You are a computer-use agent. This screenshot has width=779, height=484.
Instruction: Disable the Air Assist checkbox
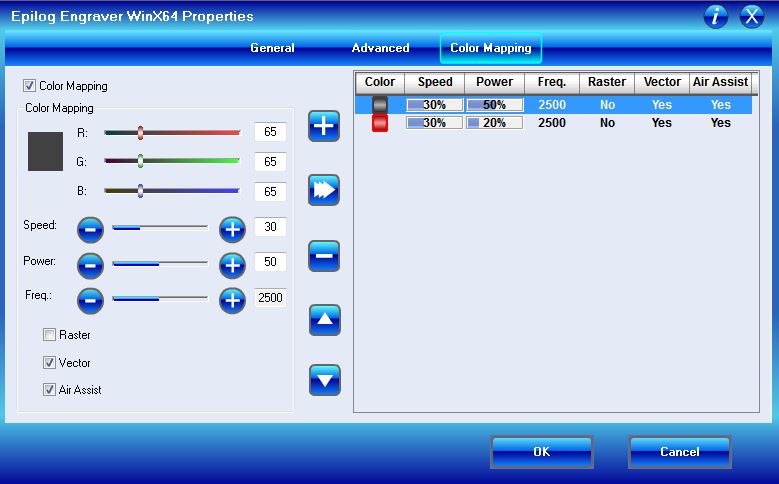point(49,389)
